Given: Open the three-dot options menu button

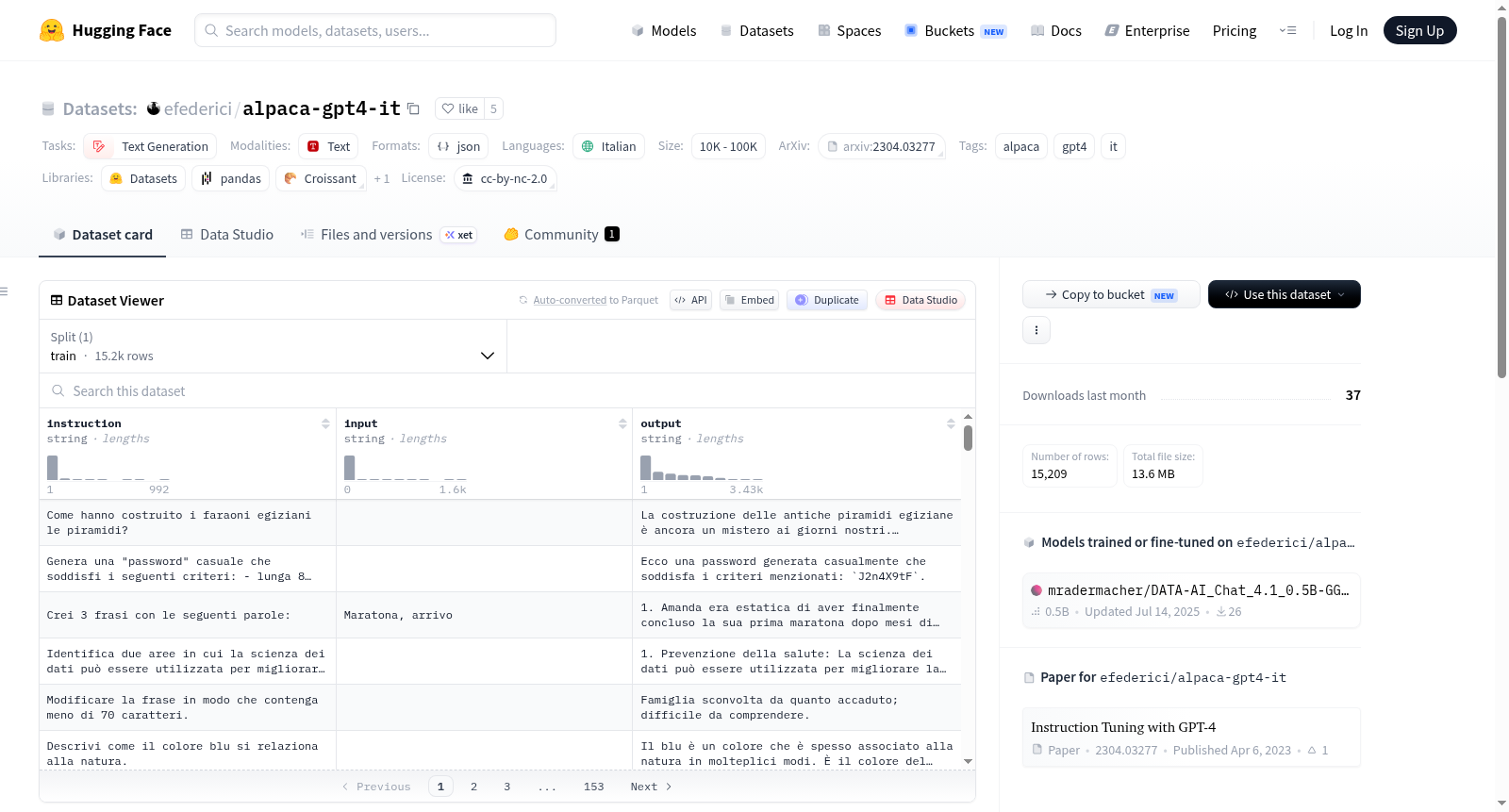Looking at the screenshot, I should point(1036,330).
